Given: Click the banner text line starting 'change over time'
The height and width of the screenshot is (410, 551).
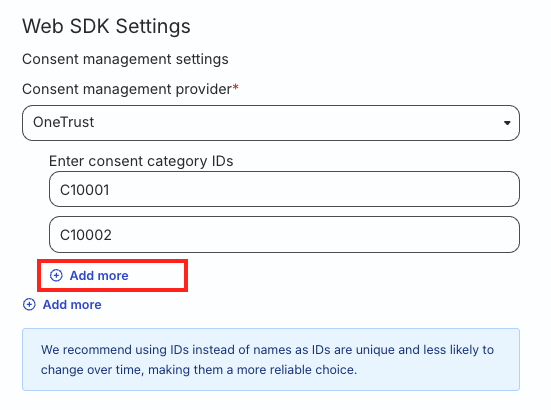Looking at the screenshot, I should point(199,370).
